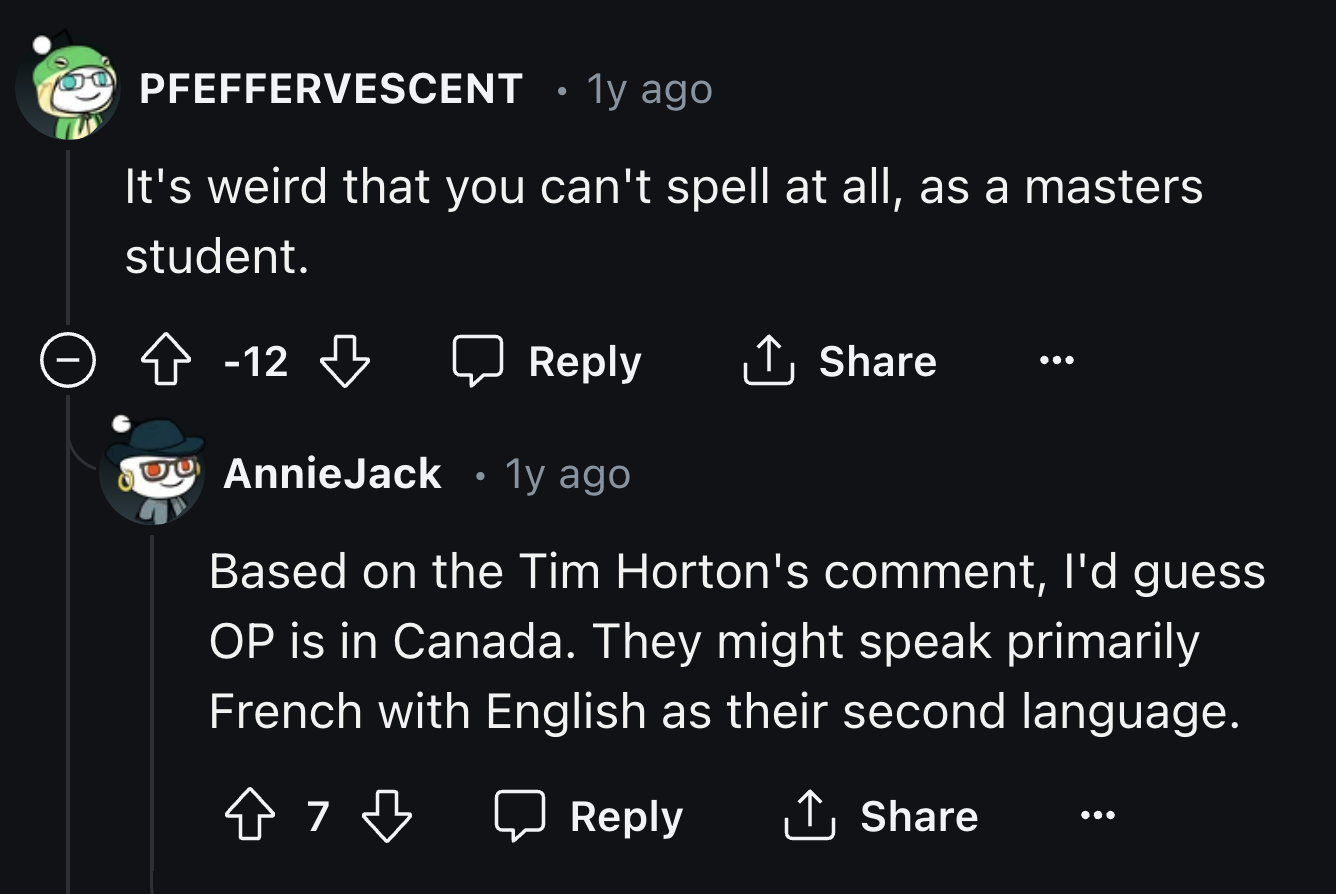Click the 1y ago timestamp on PFEFFERVESCENT's comment
This screenshot has height=894, width=1336.
pos(650,90)
